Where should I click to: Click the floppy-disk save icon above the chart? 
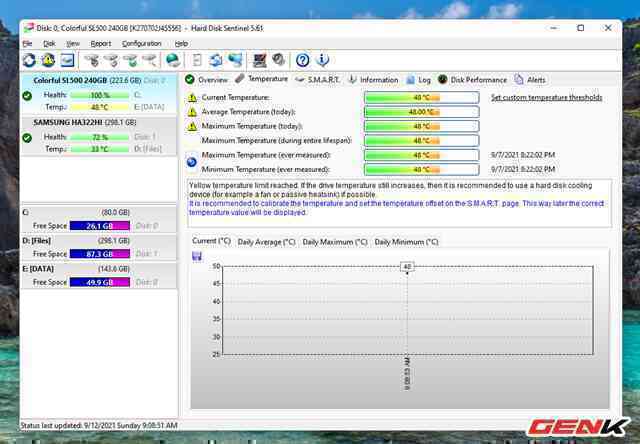(x=197, y=256)
